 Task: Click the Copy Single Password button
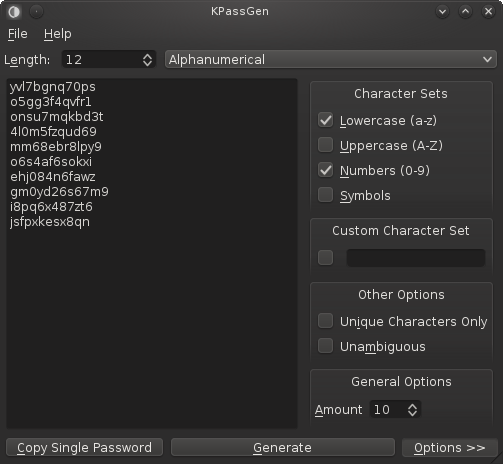84,448
